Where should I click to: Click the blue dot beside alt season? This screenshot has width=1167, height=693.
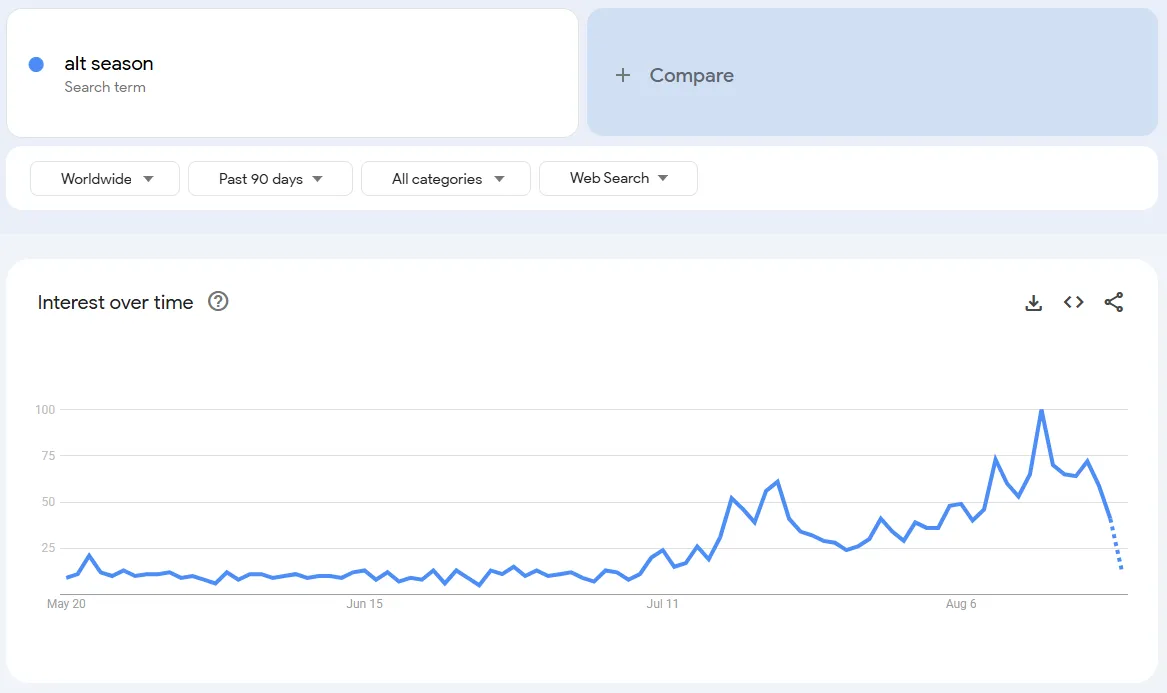coord(36,64)
